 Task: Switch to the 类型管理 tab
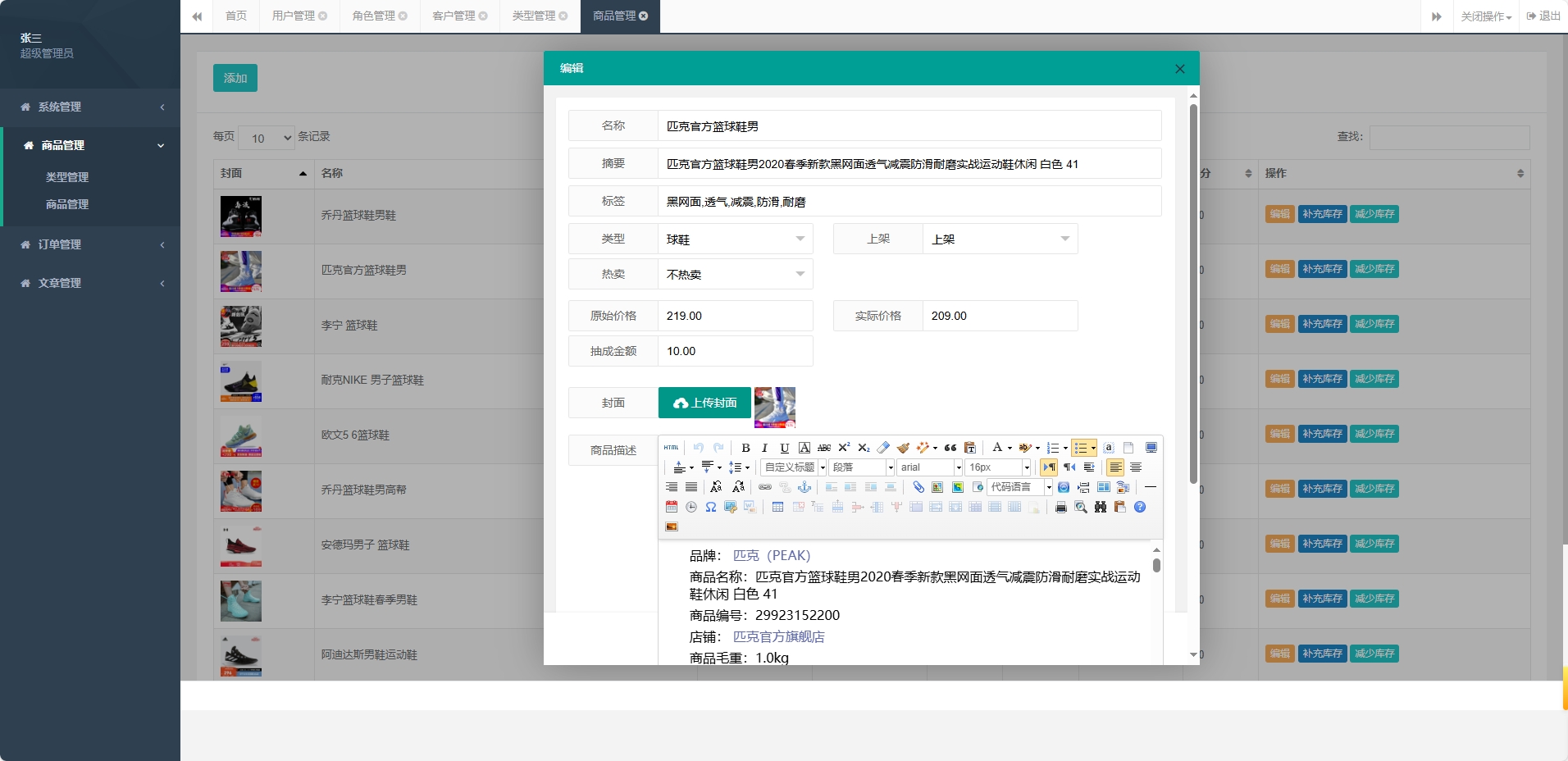coord(534,16)
